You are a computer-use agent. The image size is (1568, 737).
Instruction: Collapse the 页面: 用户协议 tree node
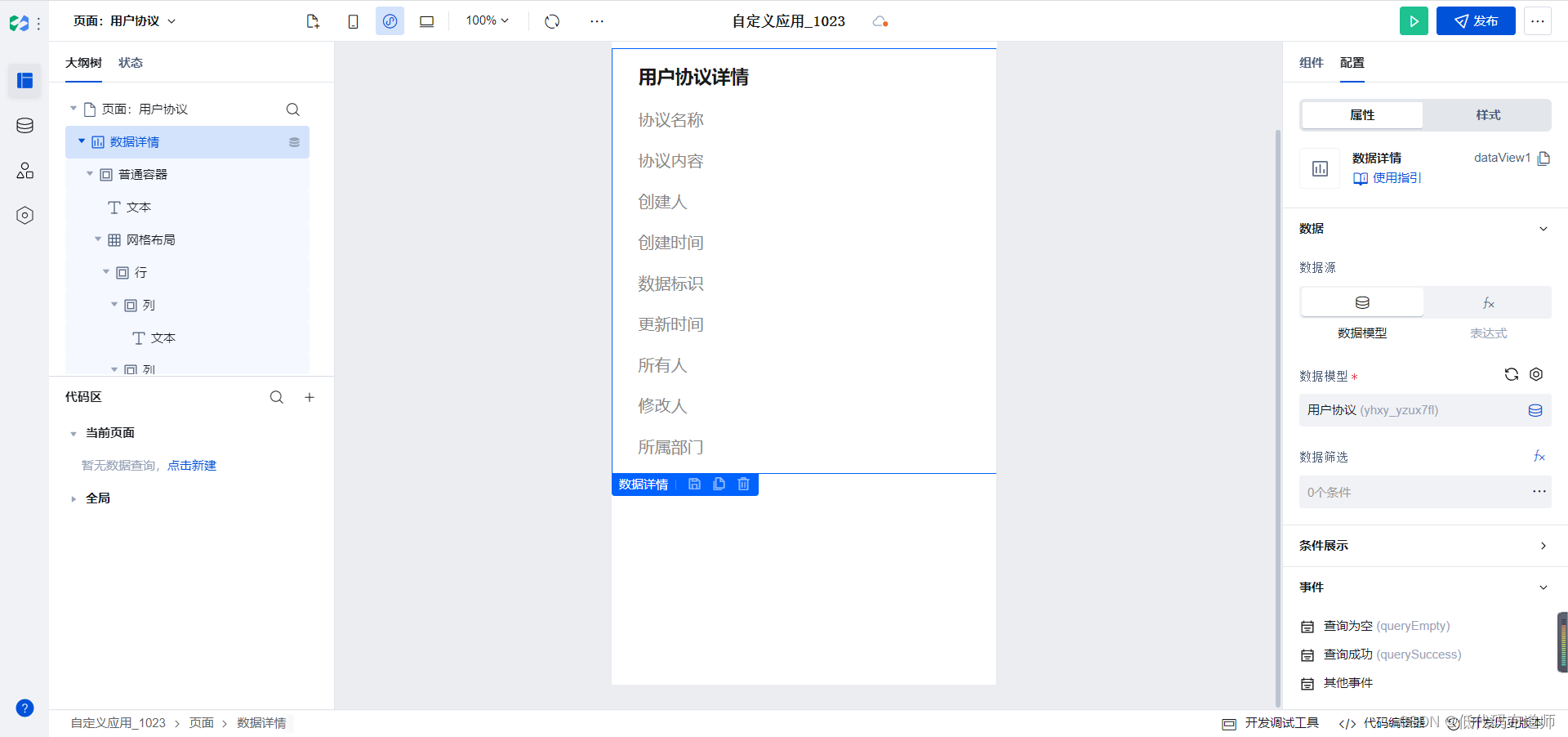[x=73, y=109]
